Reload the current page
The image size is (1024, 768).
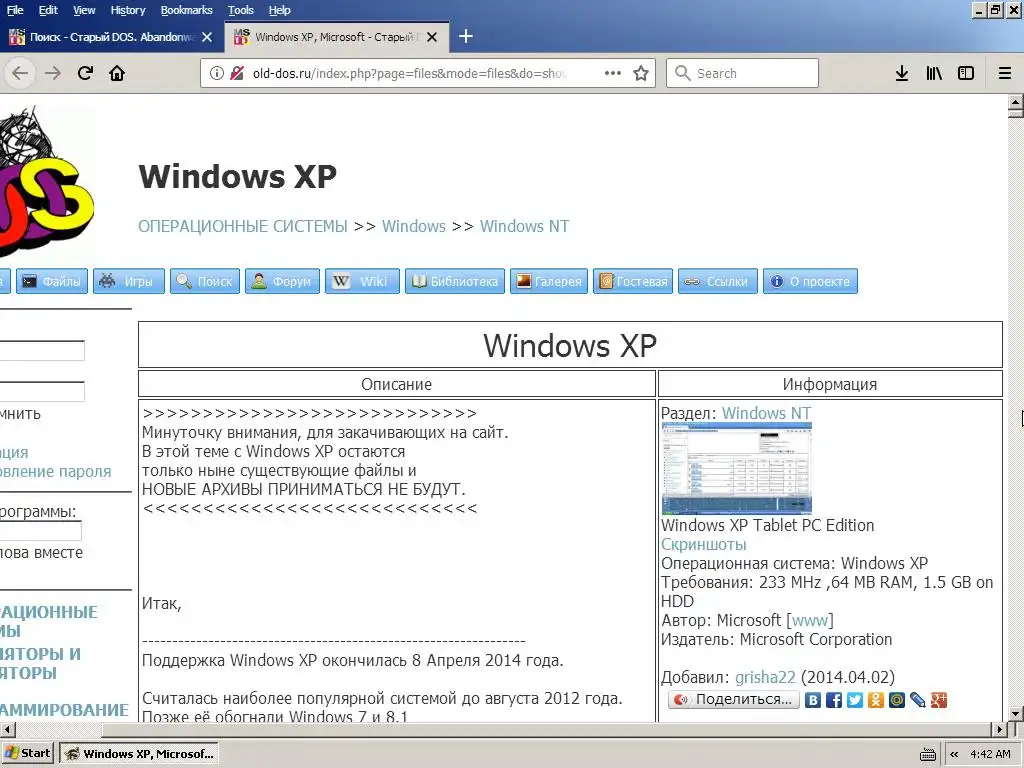click(86, 73)
